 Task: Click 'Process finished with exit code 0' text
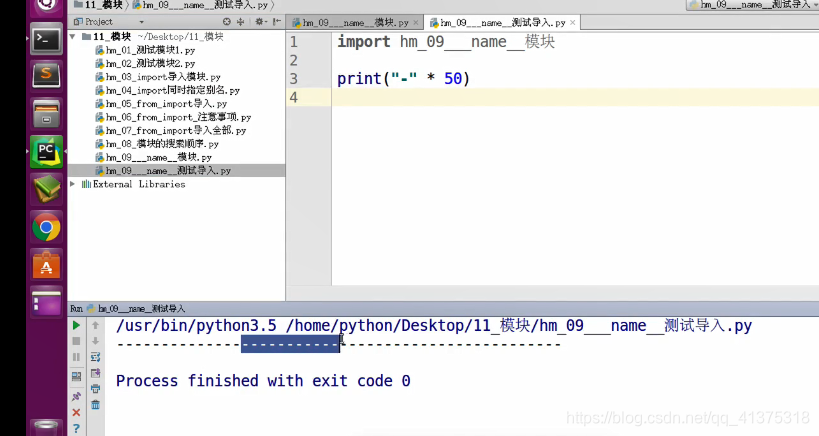click(263, 381)
